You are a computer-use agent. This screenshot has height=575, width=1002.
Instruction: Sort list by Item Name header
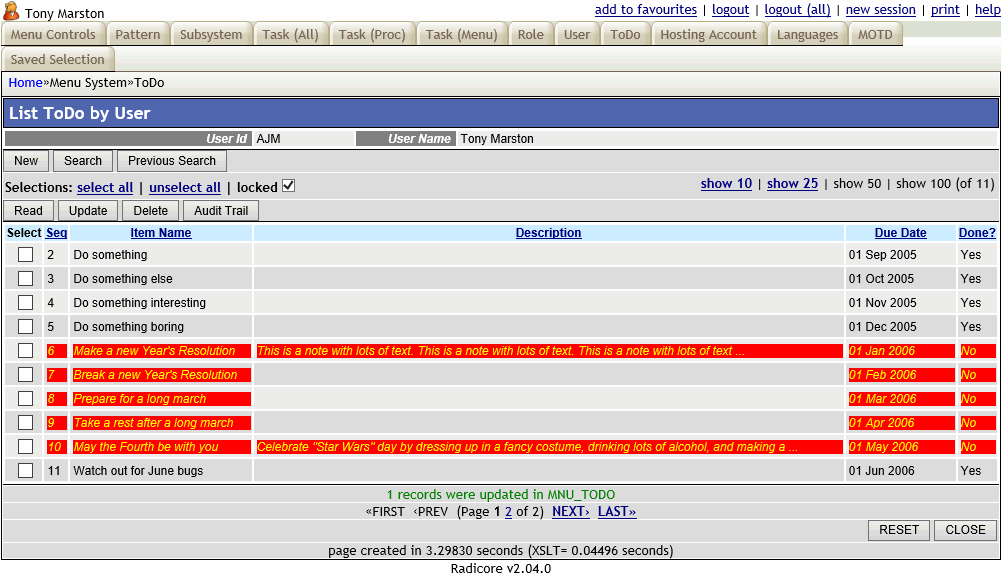(x=160, y=233)
